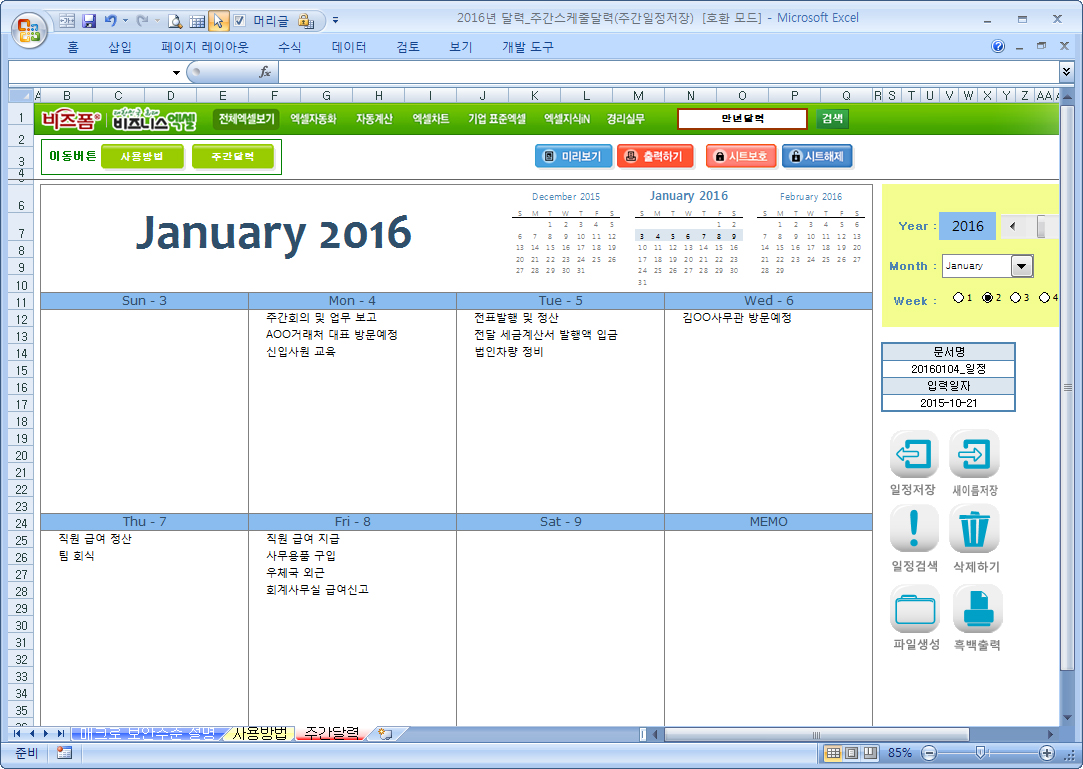Click the macro recording icon in status bar
1083x769 pixels.
pos(64,753)
